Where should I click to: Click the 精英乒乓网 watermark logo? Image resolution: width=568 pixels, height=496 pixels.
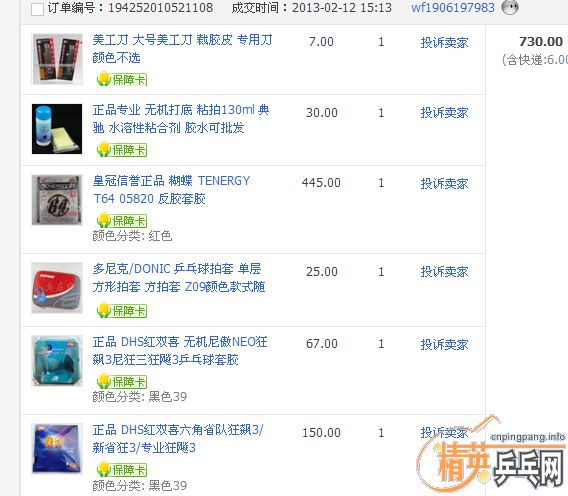point(492,455)
